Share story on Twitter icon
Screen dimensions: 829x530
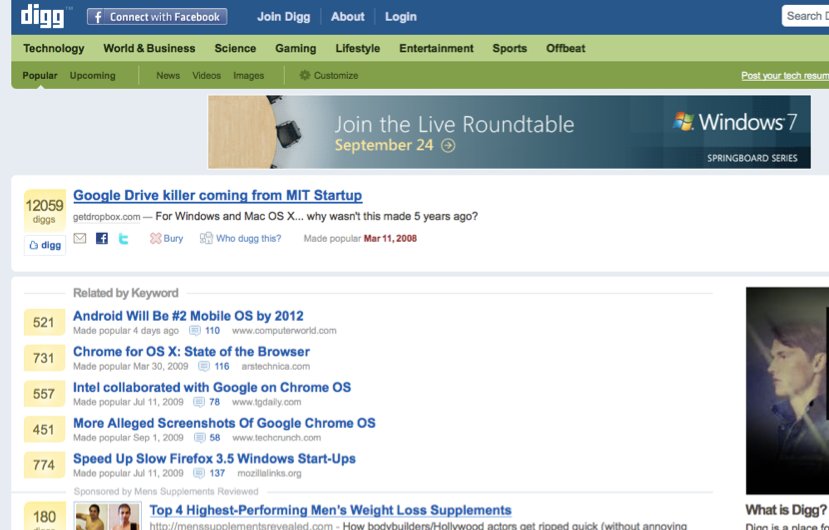coord(123,239)
